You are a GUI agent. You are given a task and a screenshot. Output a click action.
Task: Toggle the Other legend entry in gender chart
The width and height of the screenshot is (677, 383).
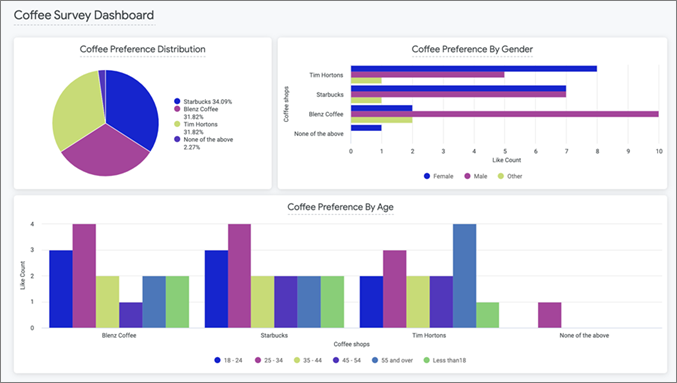click(510, 176)
